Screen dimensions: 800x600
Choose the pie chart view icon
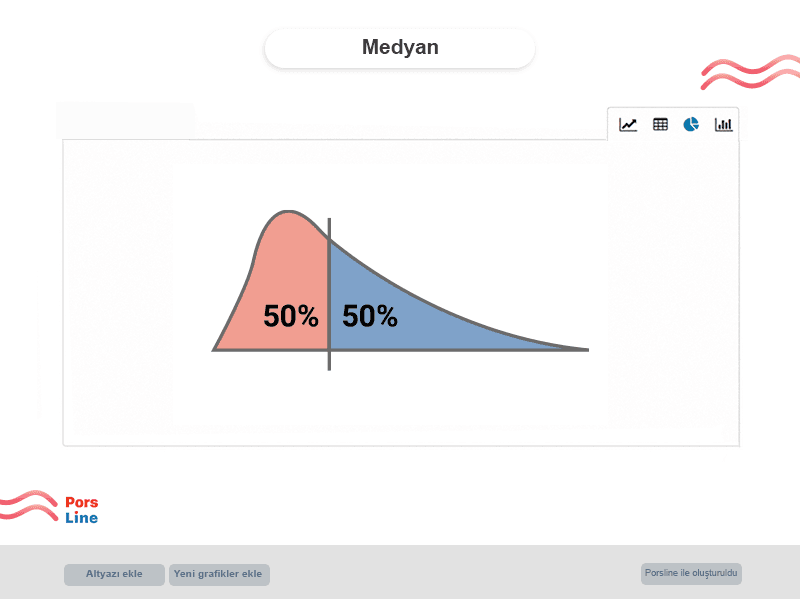tap(691, 124)
